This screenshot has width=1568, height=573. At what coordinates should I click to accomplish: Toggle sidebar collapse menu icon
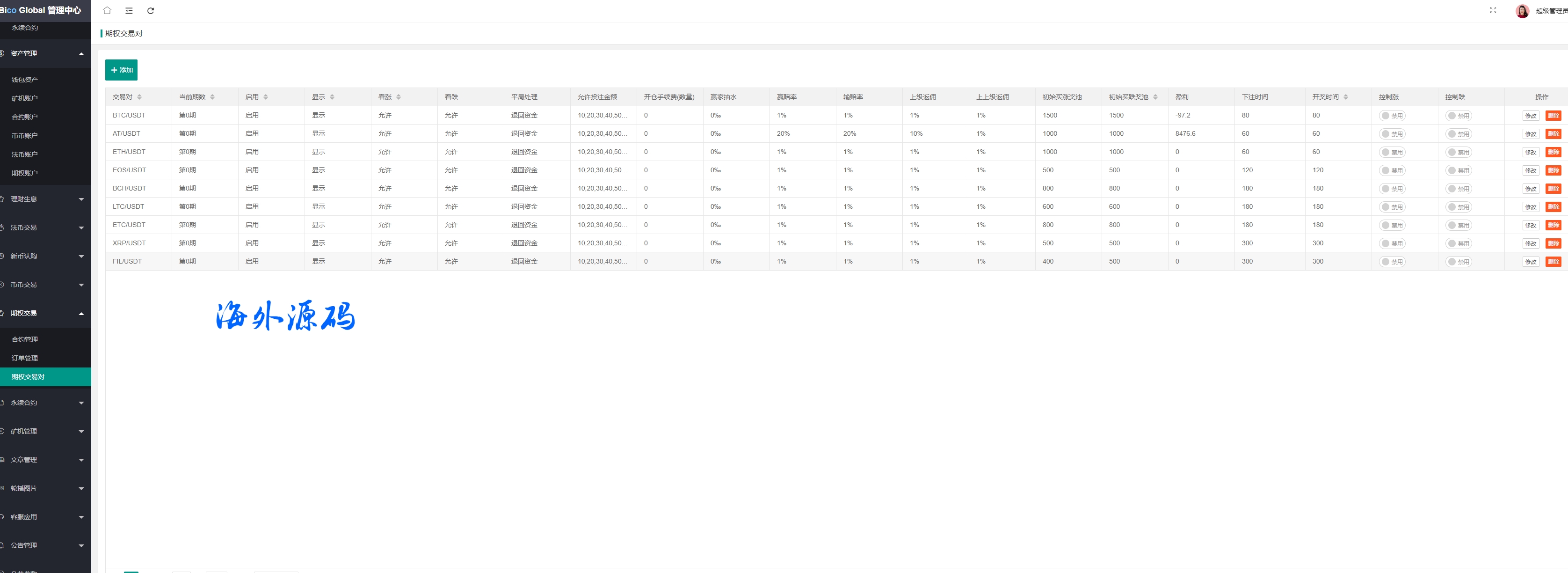coord(129,10)
